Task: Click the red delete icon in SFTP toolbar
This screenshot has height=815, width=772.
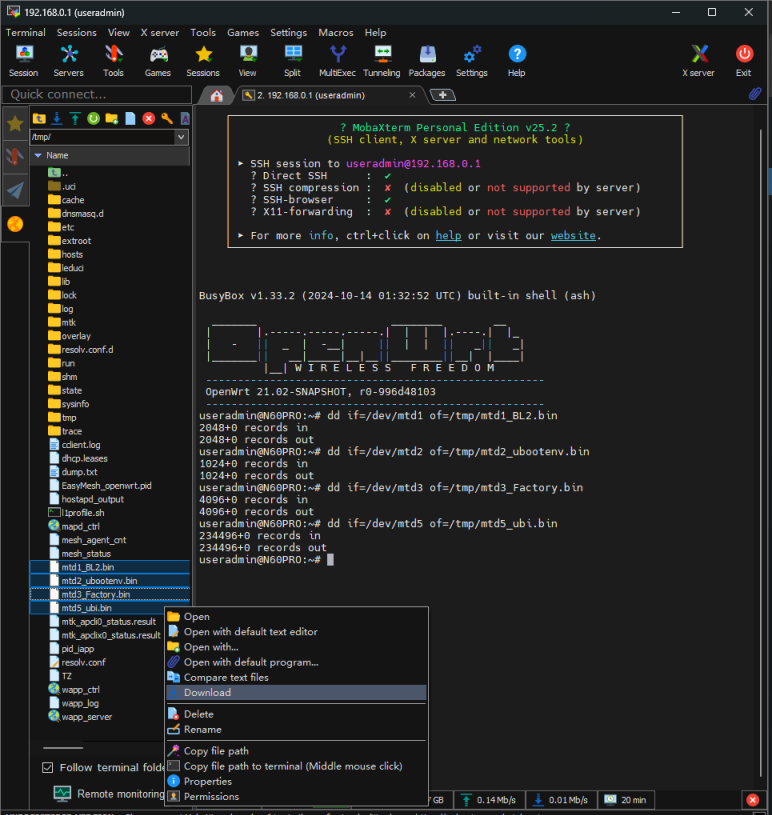Action: [x=149, y=118]
